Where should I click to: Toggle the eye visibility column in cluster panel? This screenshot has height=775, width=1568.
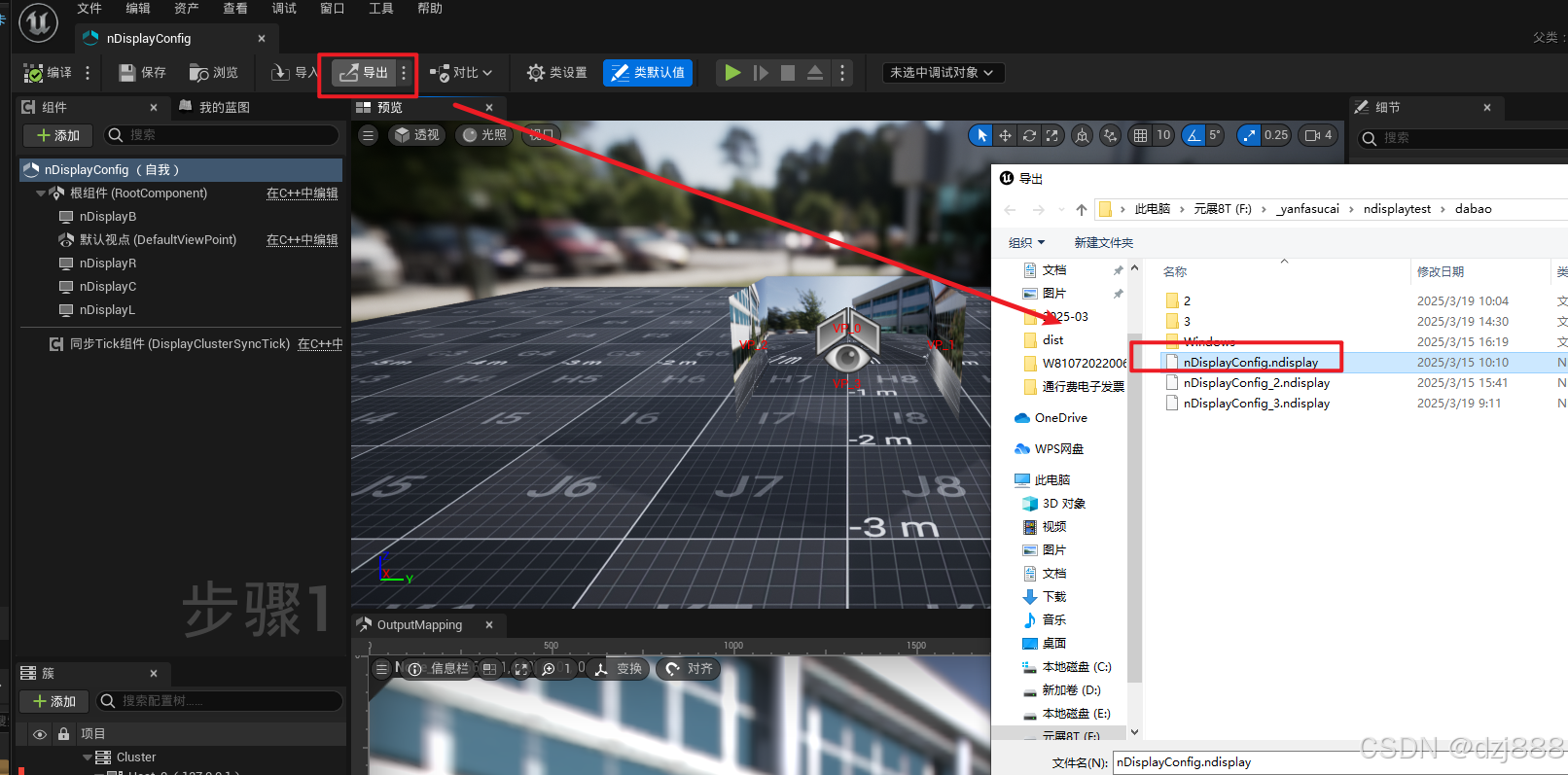tap(40, 734)
